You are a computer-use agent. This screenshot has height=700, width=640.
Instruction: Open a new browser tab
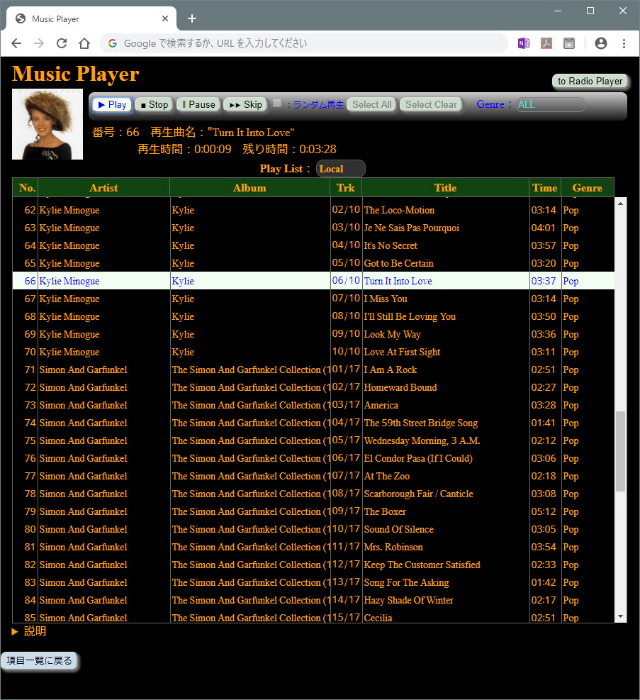[192, 18]
